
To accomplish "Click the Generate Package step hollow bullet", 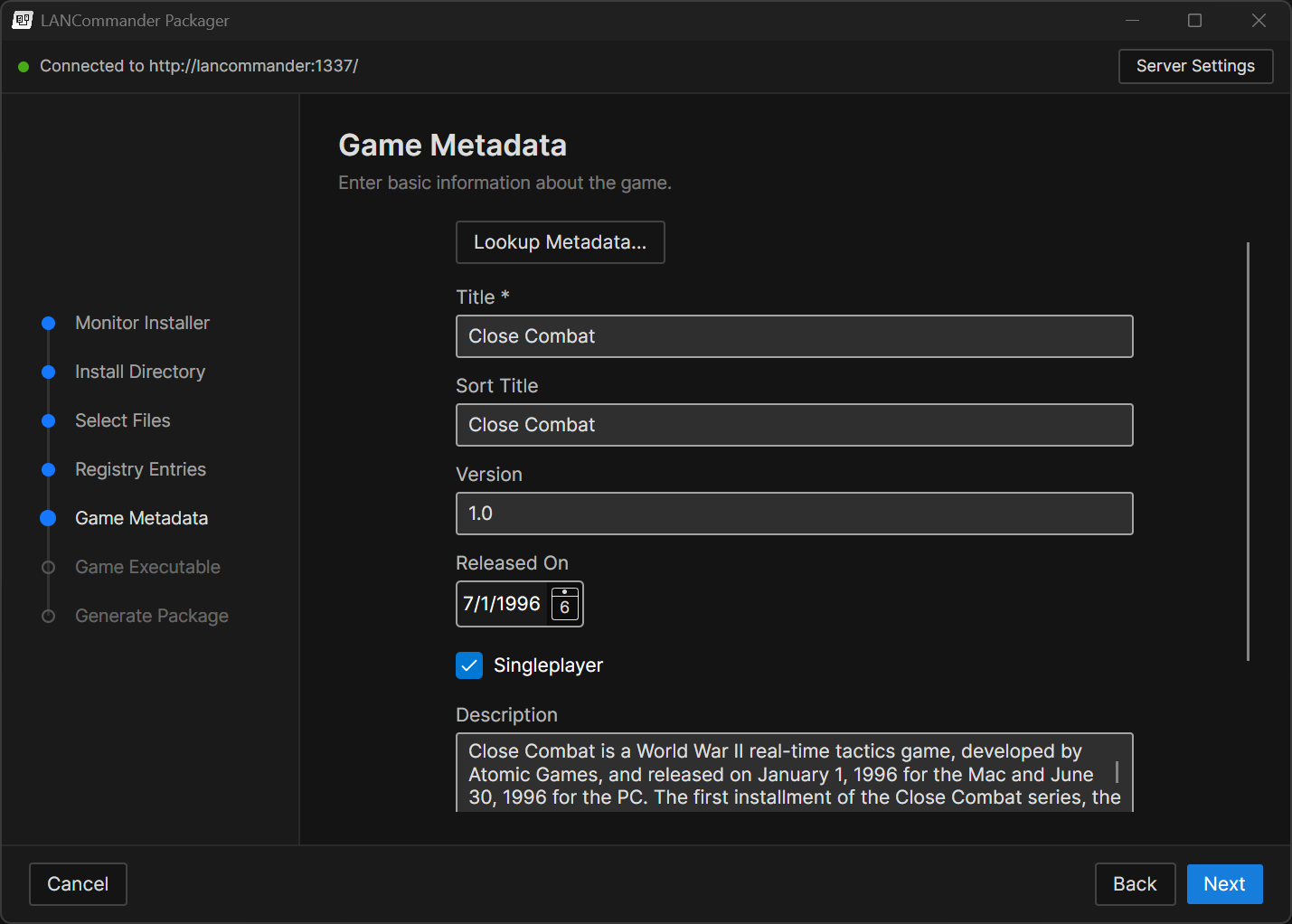I will (x=49, y=616).
